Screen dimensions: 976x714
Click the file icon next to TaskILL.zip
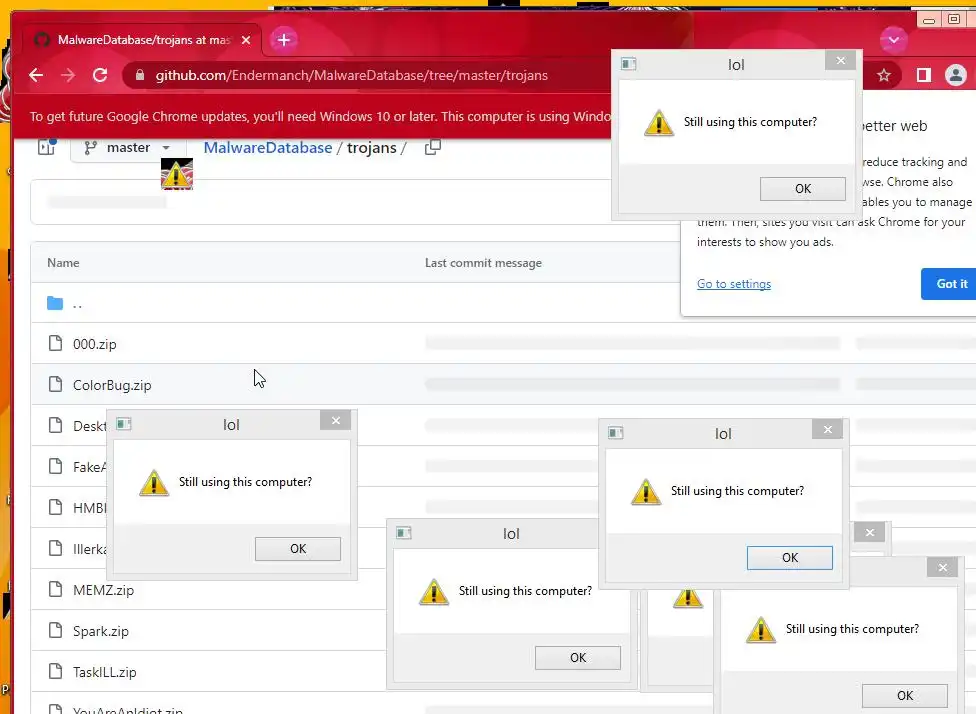point(55,672)
